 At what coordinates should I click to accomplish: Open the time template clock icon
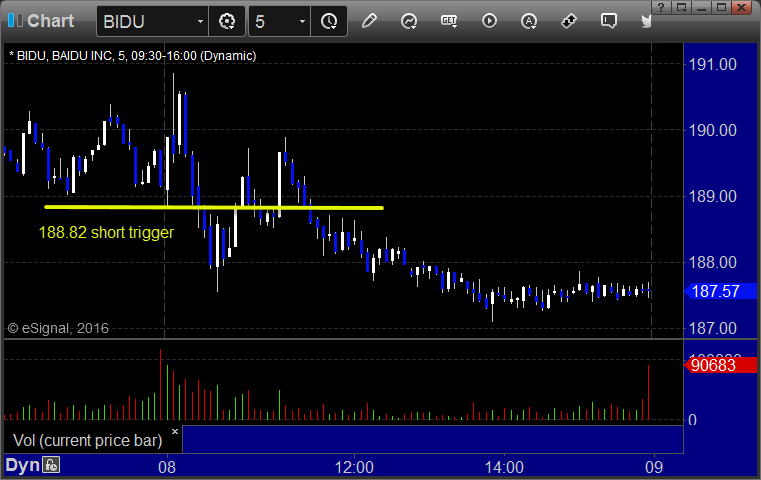click(329, 21)
